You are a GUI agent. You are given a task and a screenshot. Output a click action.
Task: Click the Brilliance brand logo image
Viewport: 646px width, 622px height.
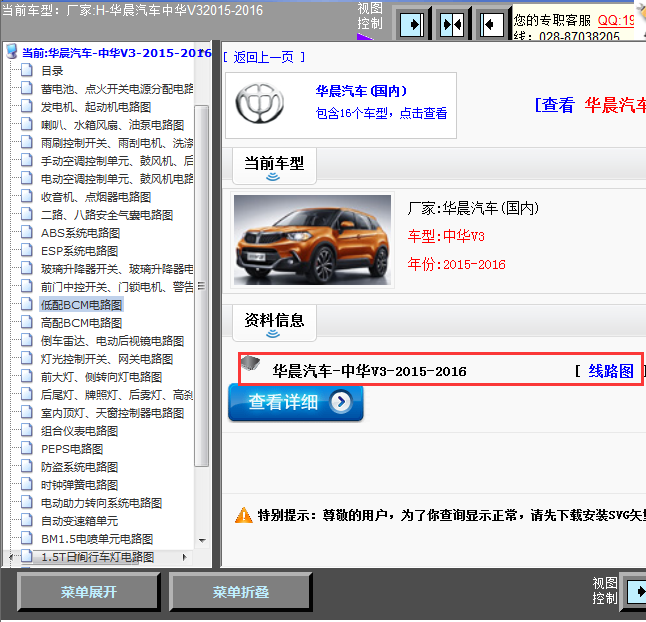(260, 103)
